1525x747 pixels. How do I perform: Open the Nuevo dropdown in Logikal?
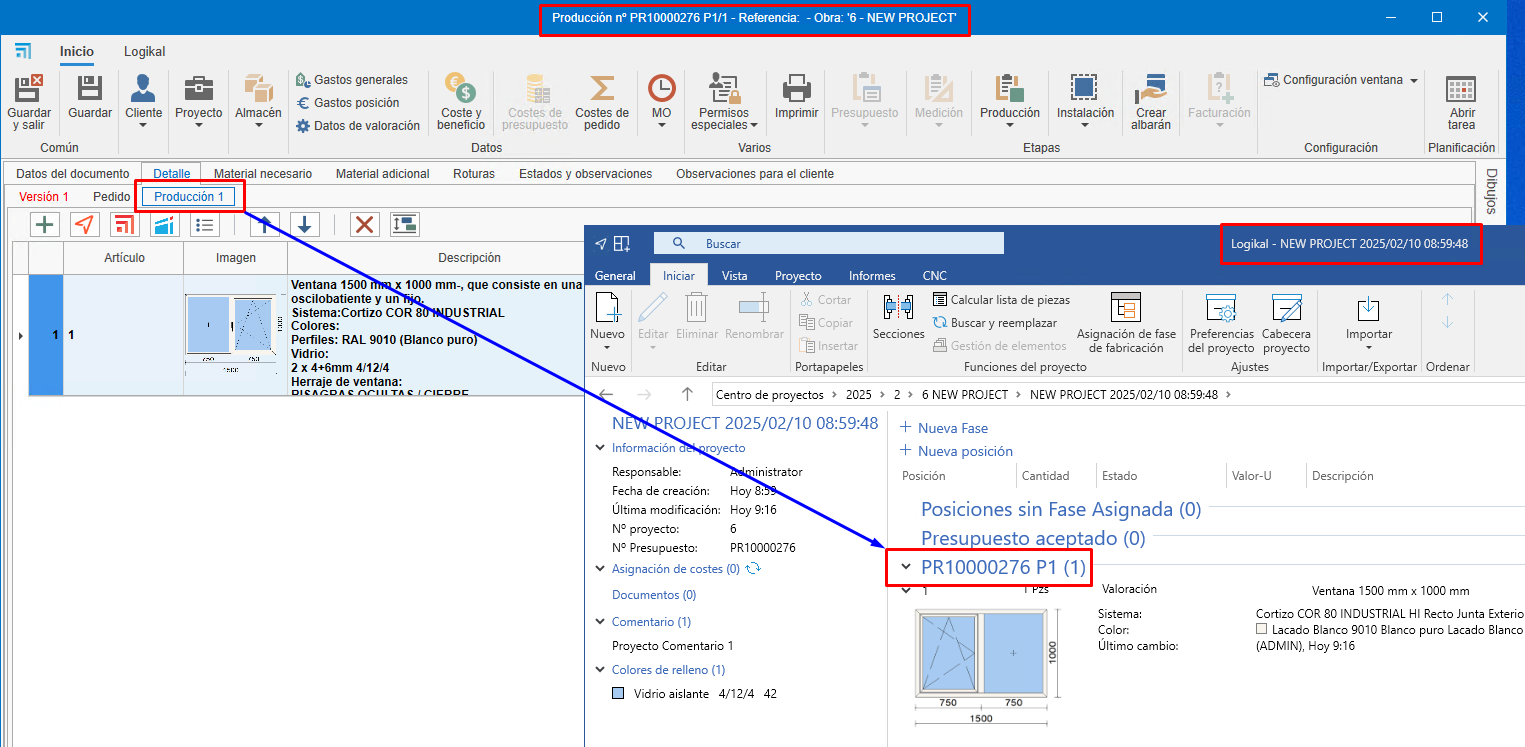pos(608,348)
